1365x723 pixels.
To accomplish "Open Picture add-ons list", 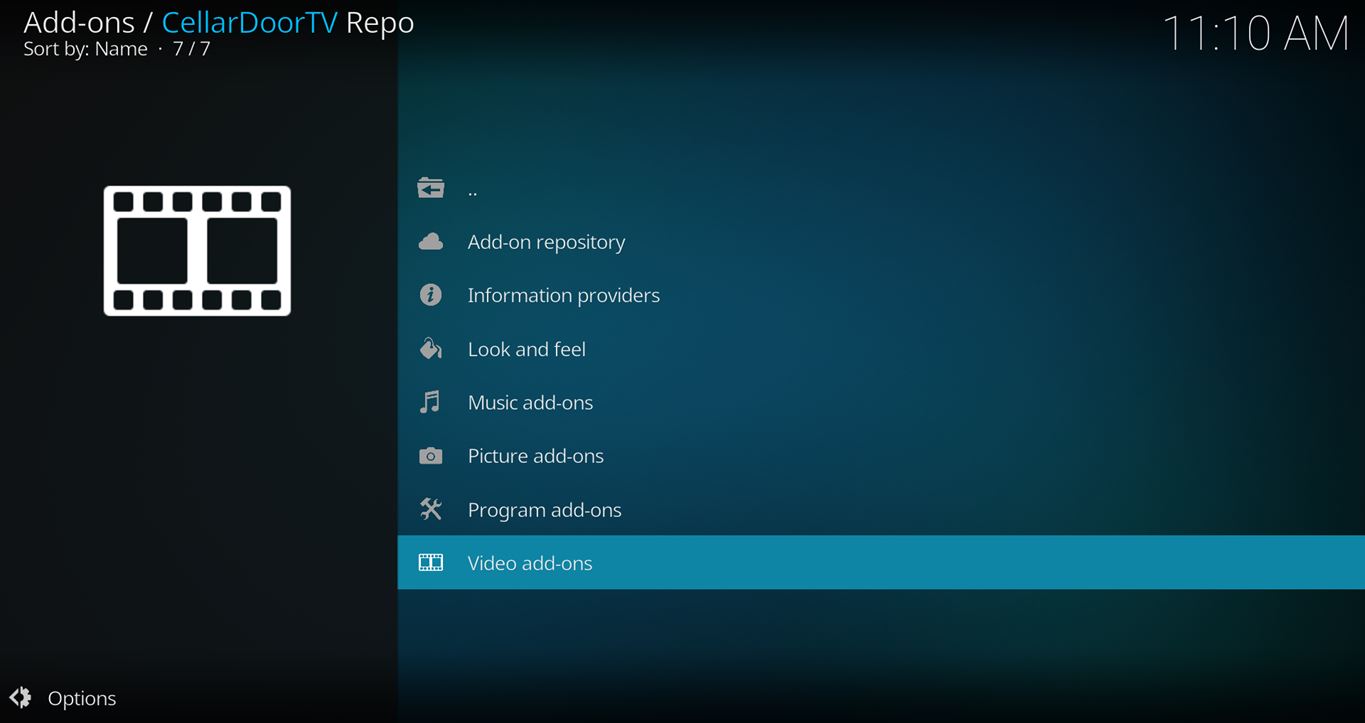I will tap(535, 456).
